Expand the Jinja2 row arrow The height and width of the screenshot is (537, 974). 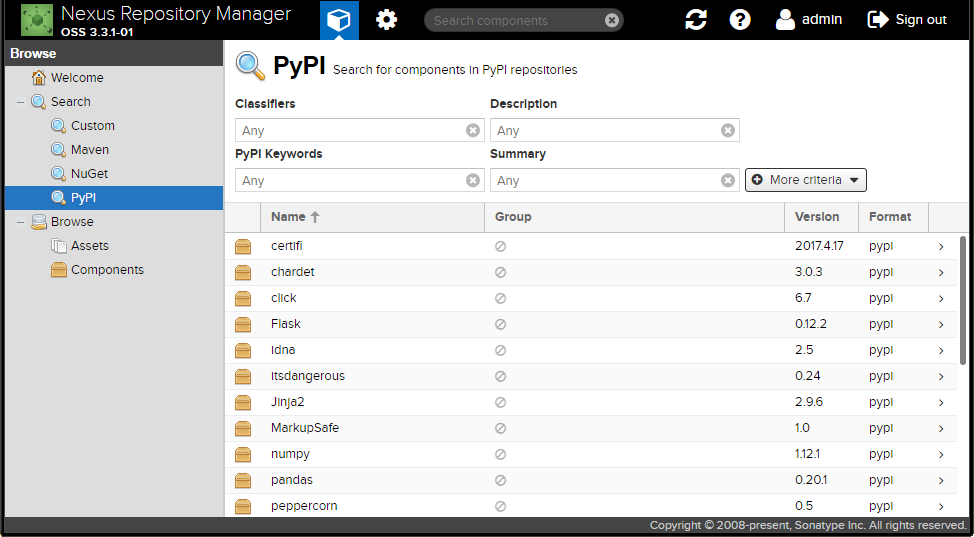(x=941, y=403)
